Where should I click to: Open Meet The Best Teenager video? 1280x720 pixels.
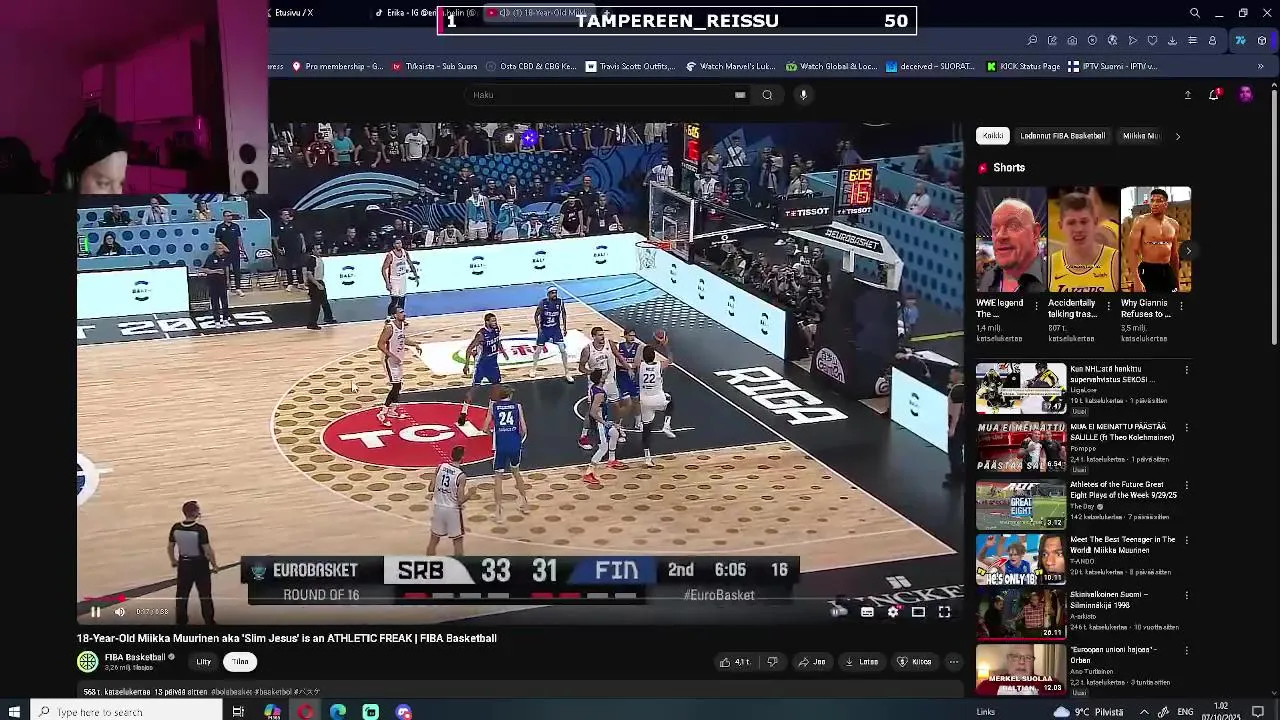point(1021,559)
